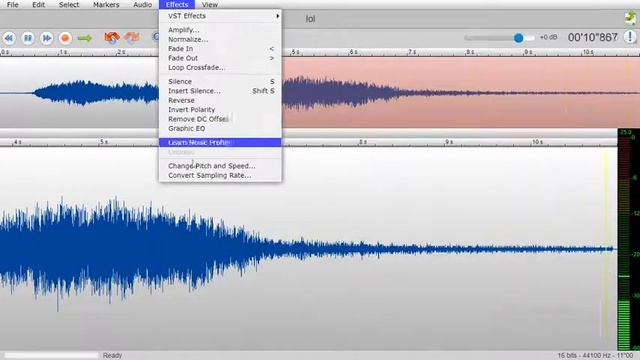This screenshot has width=640, height=360.
Task: Apply the Fade In effect
Action: (x=220, y=49)
